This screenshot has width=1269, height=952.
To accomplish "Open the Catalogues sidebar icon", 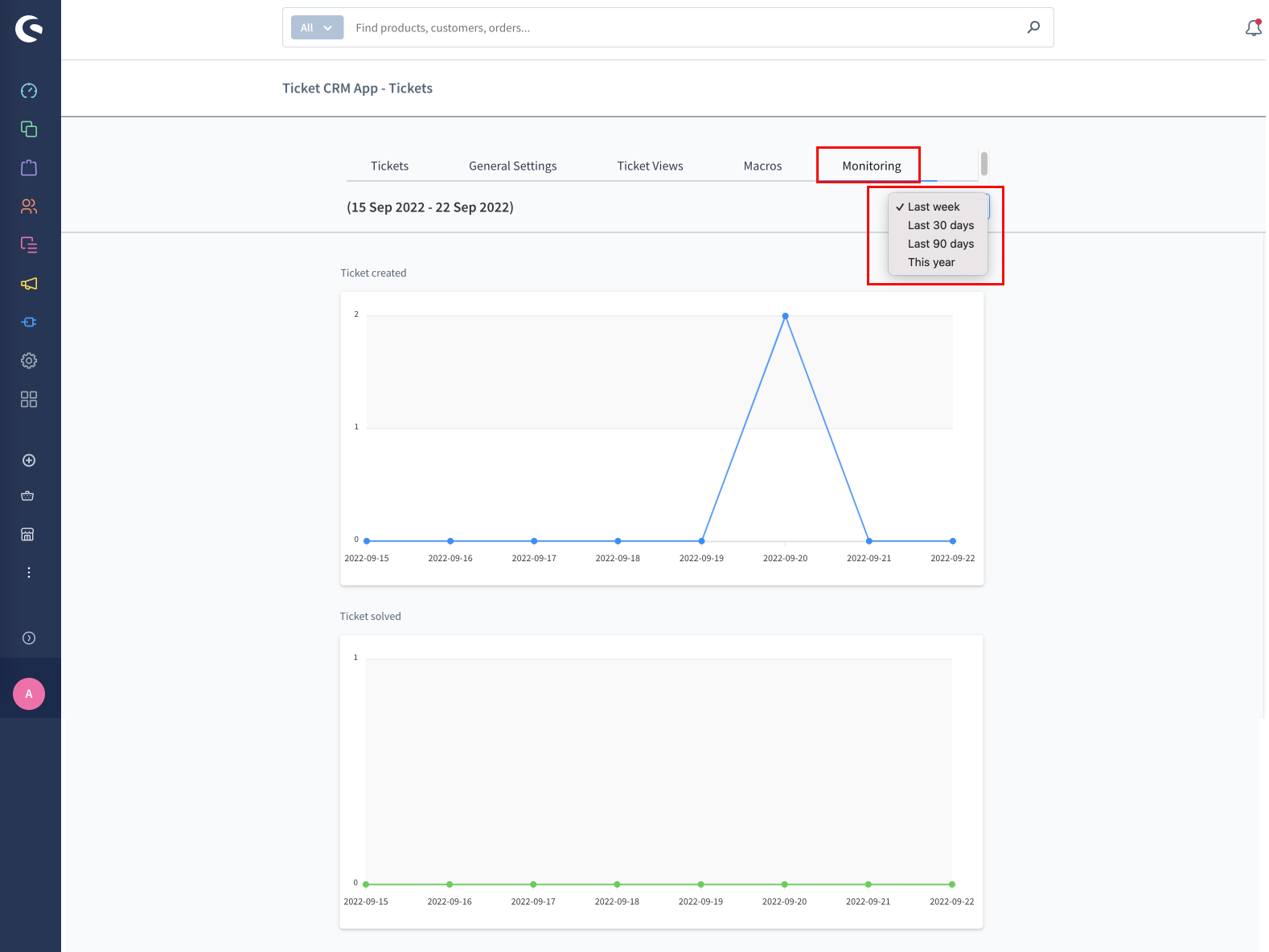I will click(29, 129).
